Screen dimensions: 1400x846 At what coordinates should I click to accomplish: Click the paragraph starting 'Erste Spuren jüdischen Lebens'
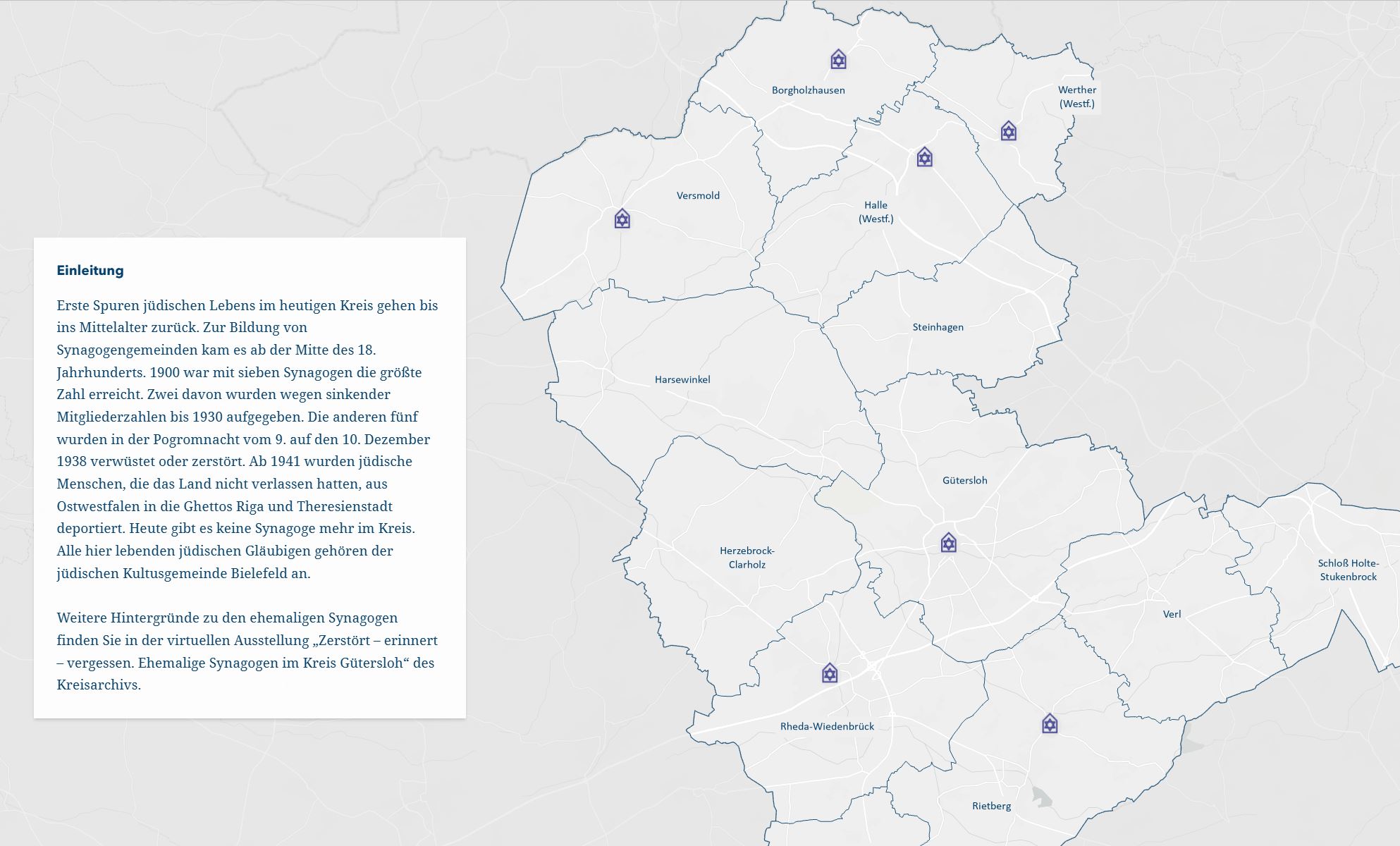(247, 439)
